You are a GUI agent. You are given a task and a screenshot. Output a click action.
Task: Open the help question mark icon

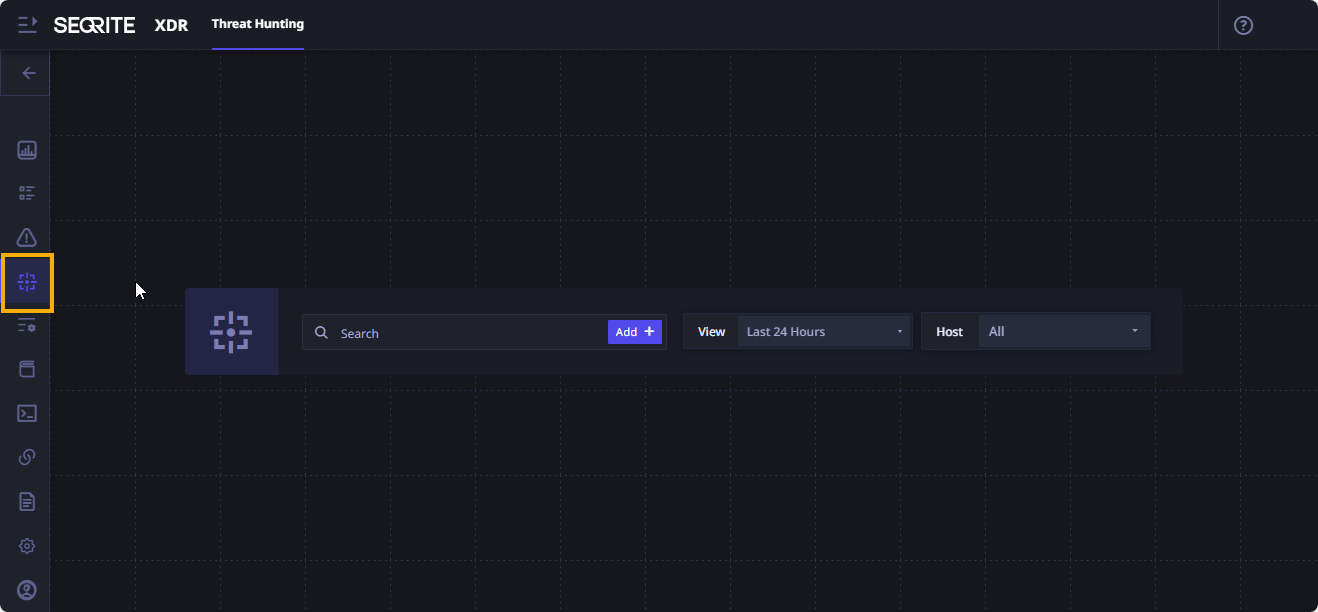1243,25
